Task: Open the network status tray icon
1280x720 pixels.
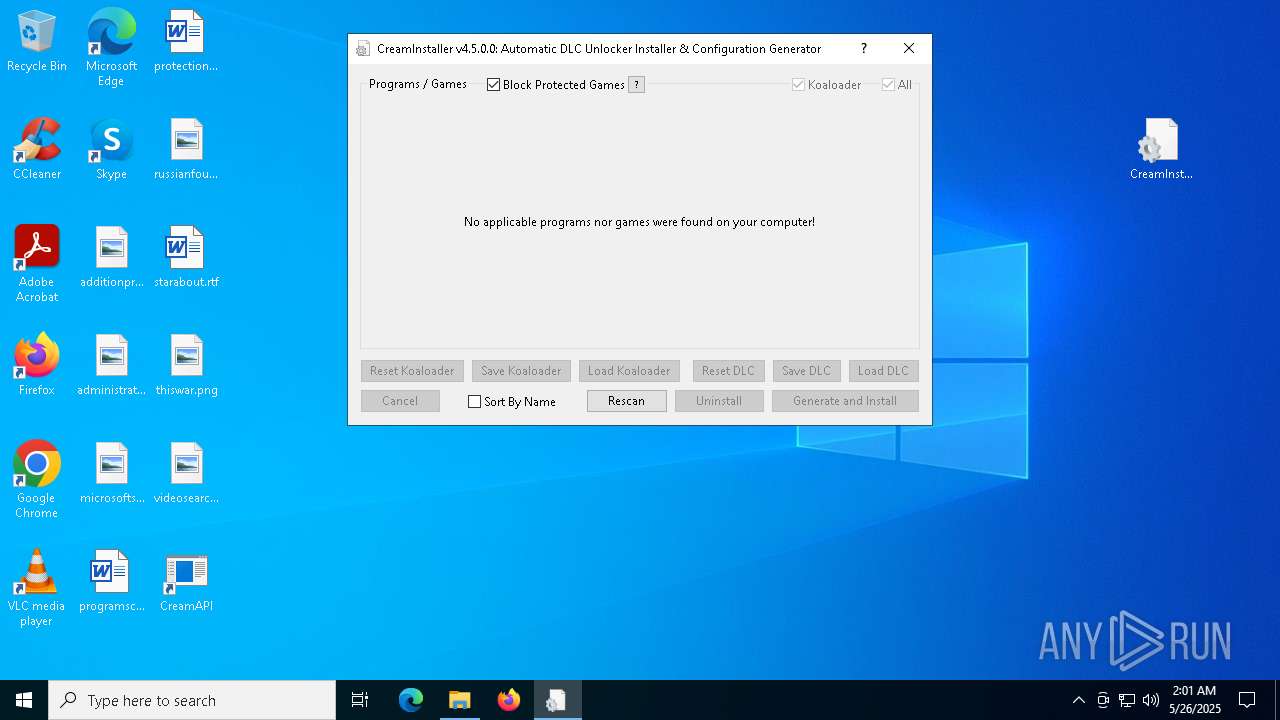Action: 1127,700
